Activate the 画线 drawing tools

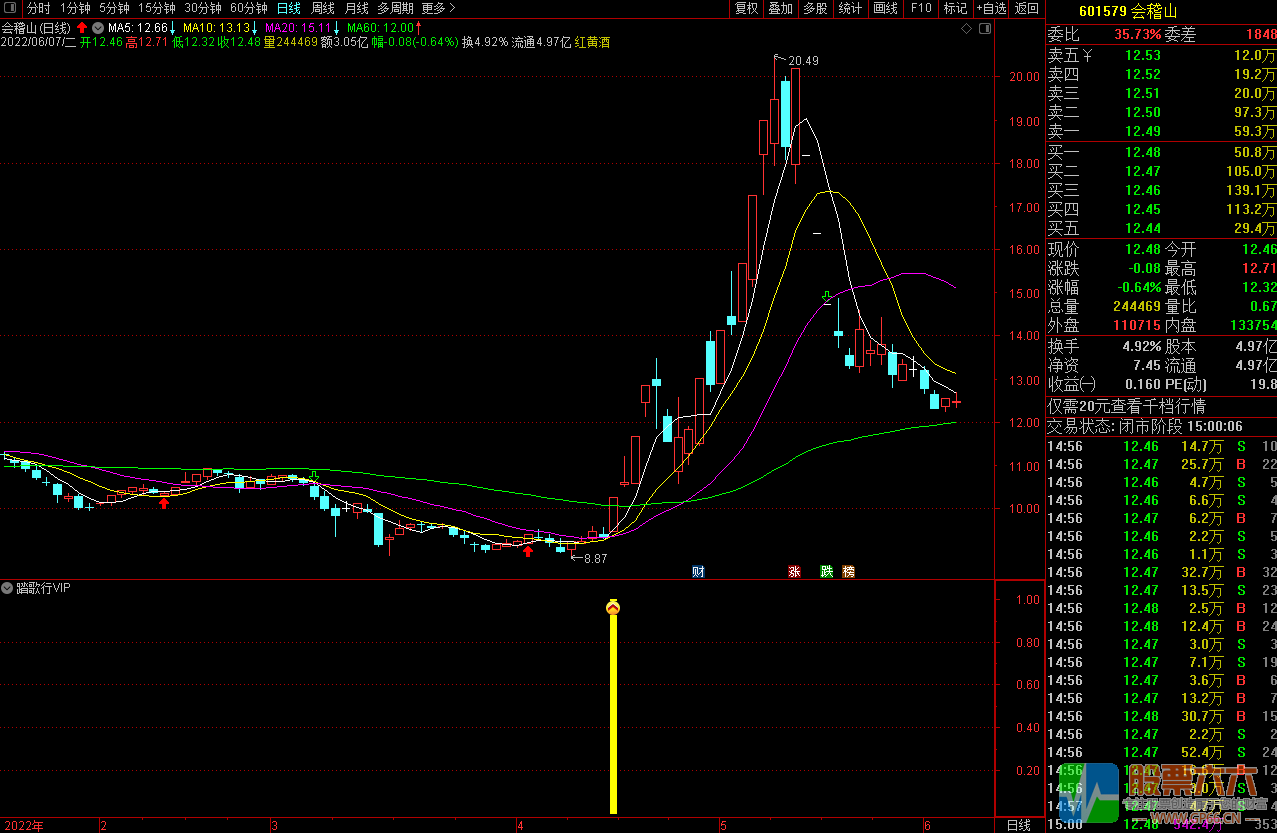click(885, 8)
